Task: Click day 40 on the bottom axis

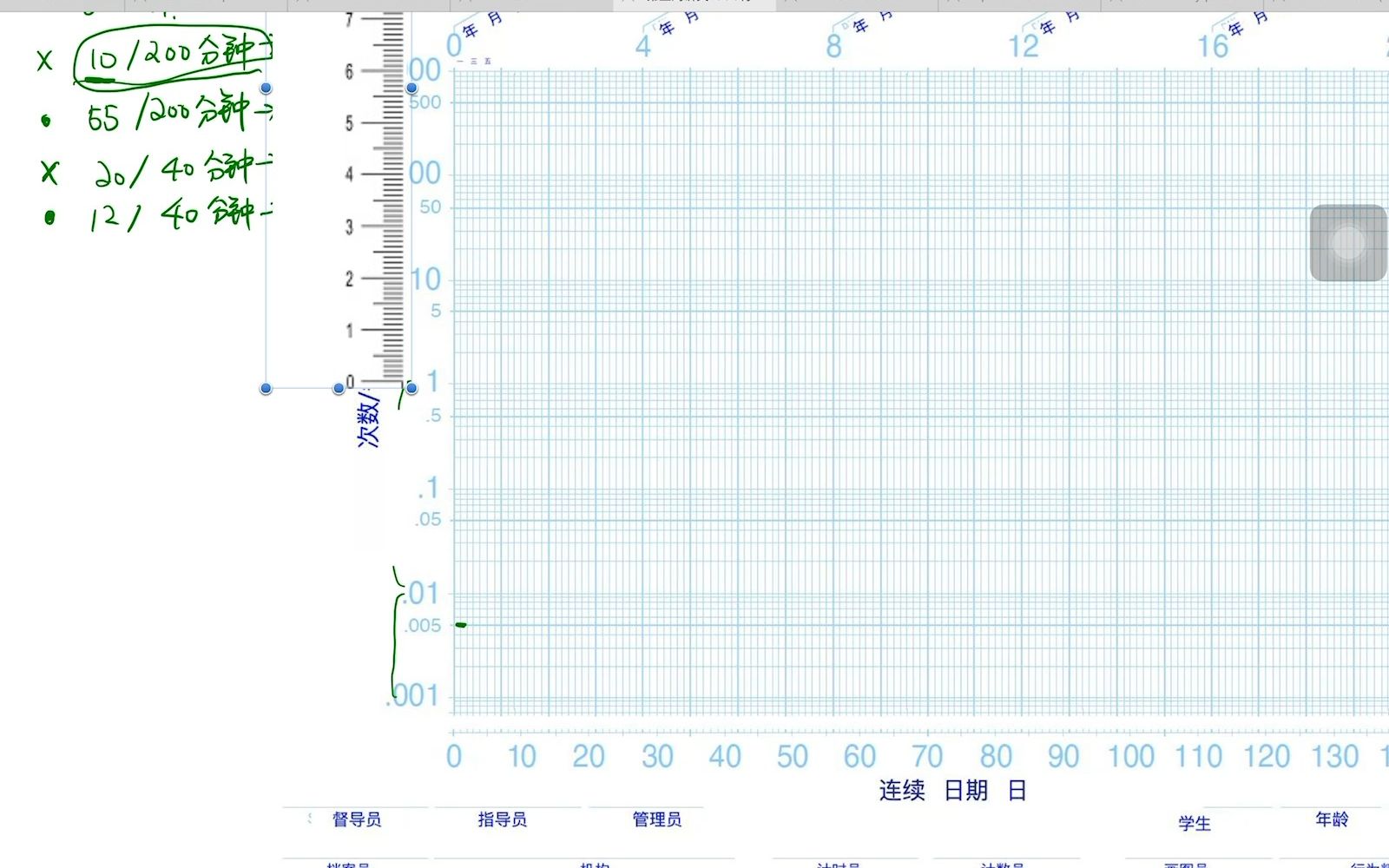Action: (x=725, y=757)
